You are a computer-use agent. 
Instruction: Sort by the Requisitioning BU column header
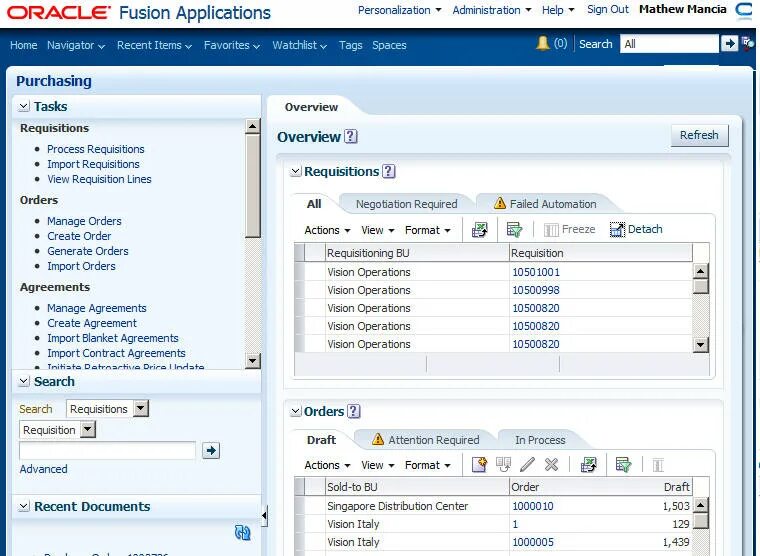tap(417, 253)
